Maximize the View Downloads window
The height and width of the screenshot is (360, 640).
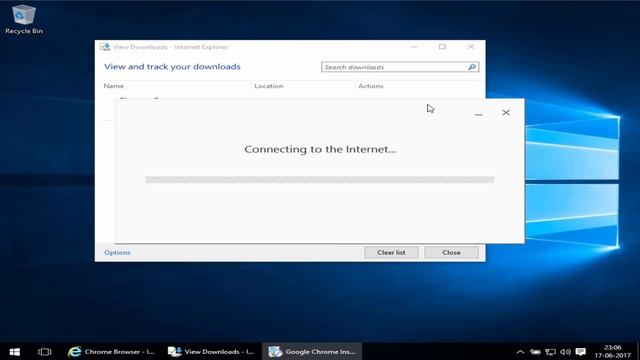442,47
